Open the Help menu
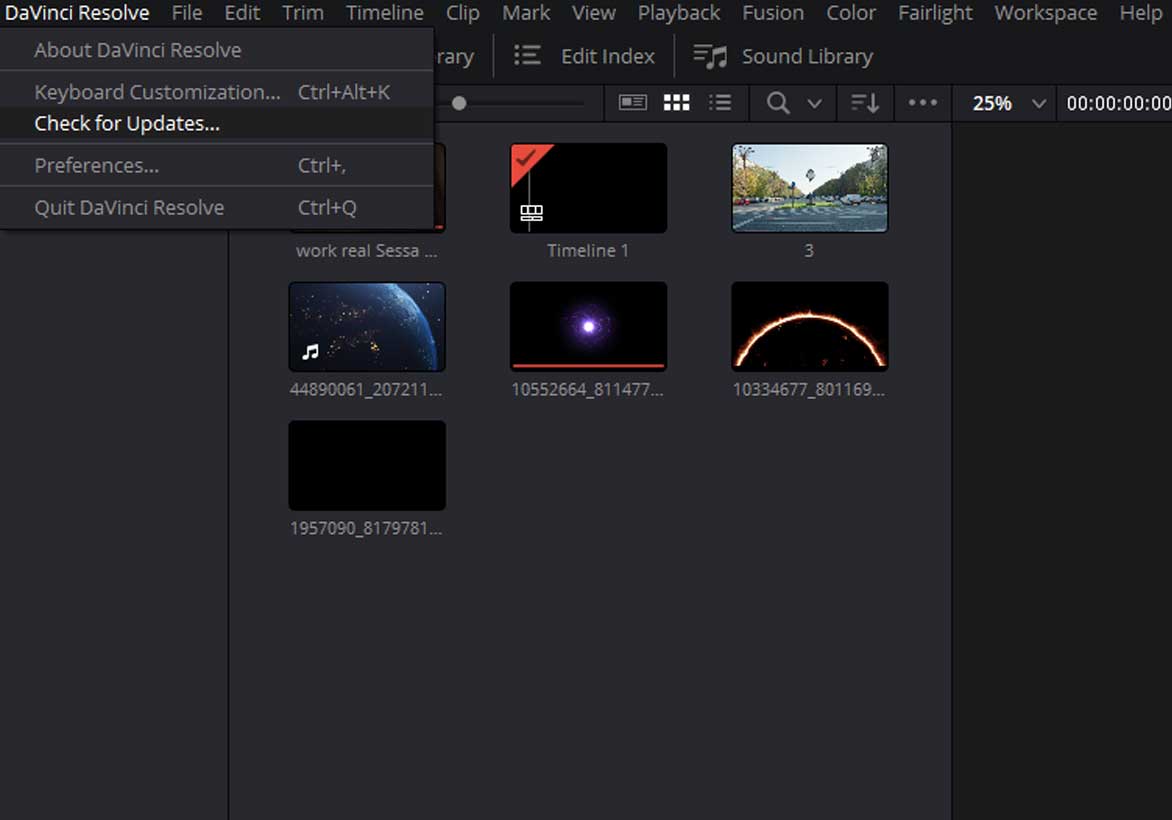Screen dimensions: 1172x820 (x=1141, y=13)
